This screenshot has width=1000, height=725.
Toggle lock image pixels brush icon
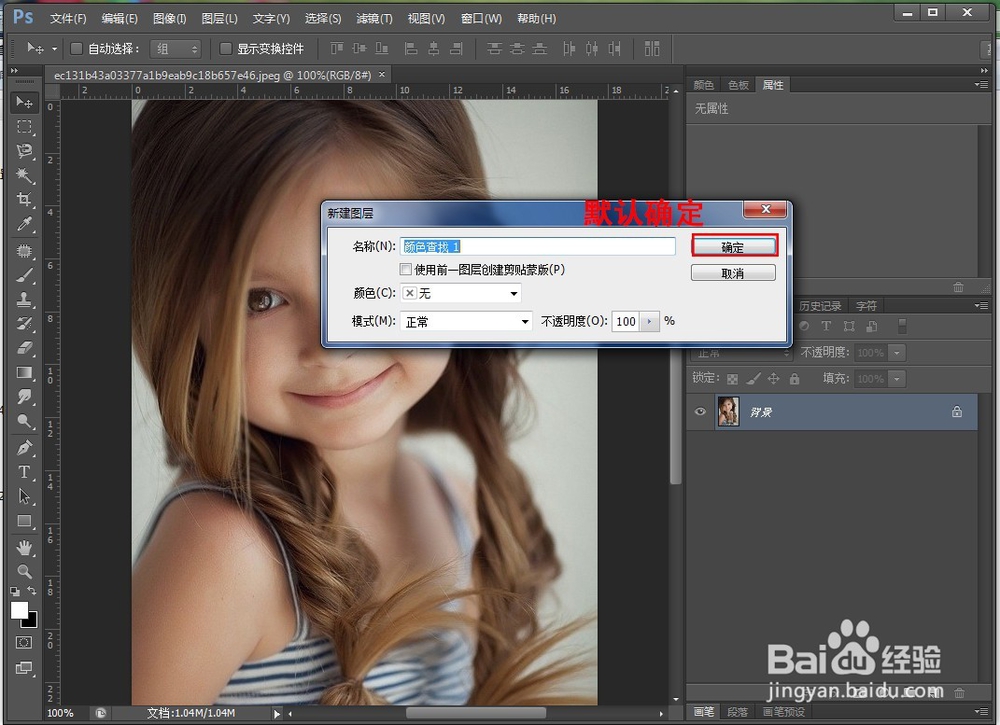tap(753, 379)
